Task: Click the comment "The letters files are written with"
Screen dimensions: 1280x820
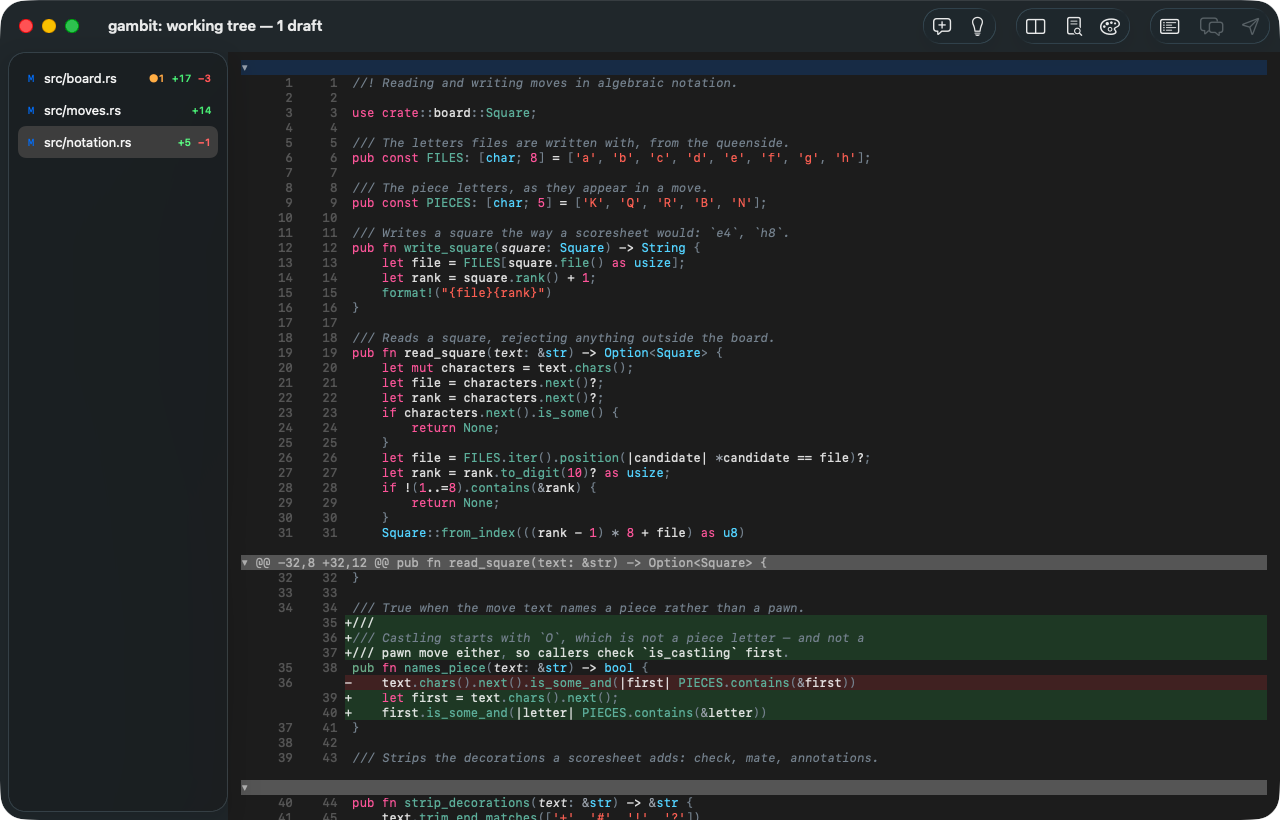Action: 571,143
